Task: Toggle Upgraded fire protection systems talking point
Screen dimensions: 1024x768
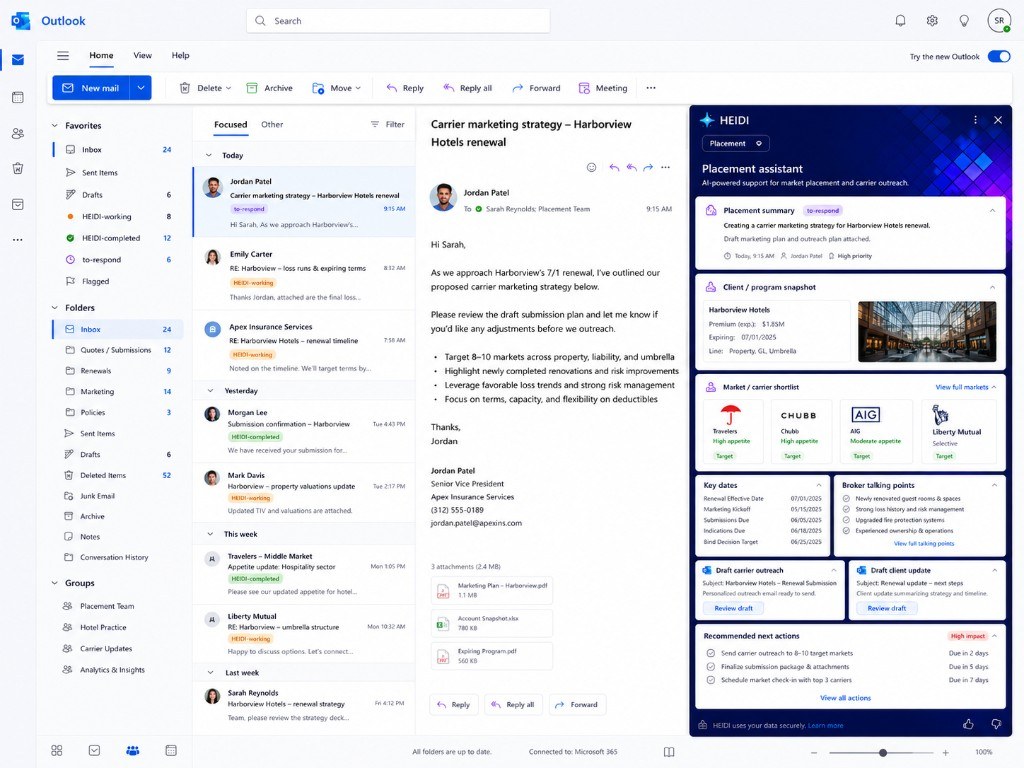Action: [846, 520]
